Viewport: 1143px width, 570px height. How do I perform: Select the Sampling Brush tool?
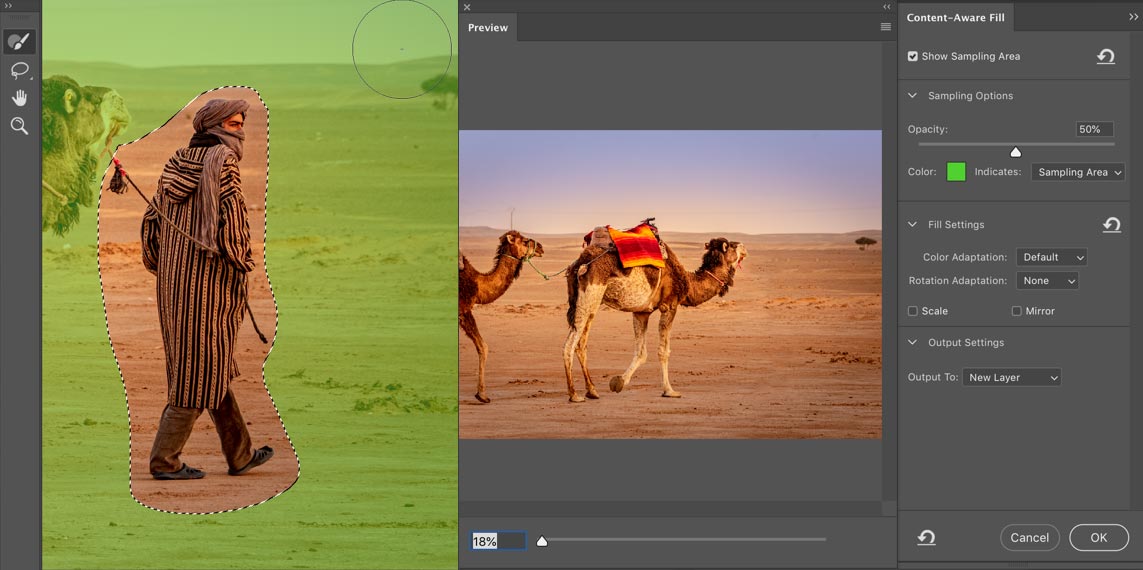19,42
